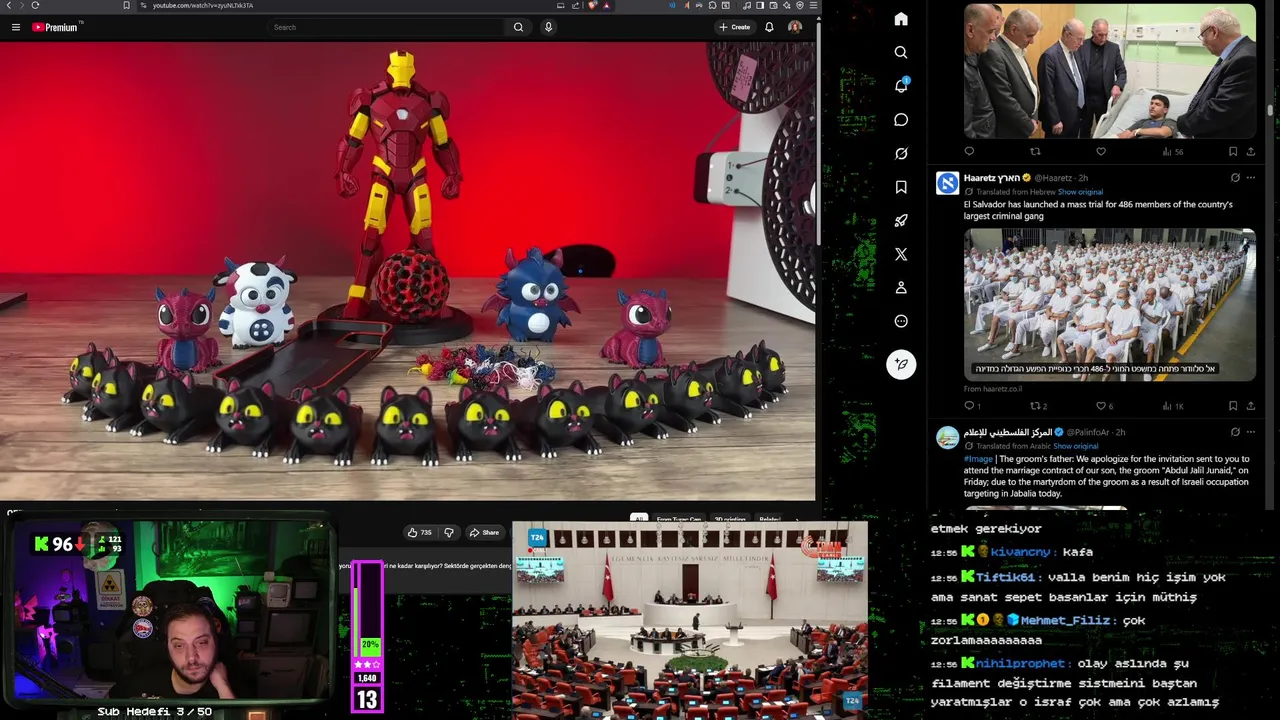Screen dimensions: 1280x720
Task: Open X Notifications bell in sidebar
Action: (901, 86)
